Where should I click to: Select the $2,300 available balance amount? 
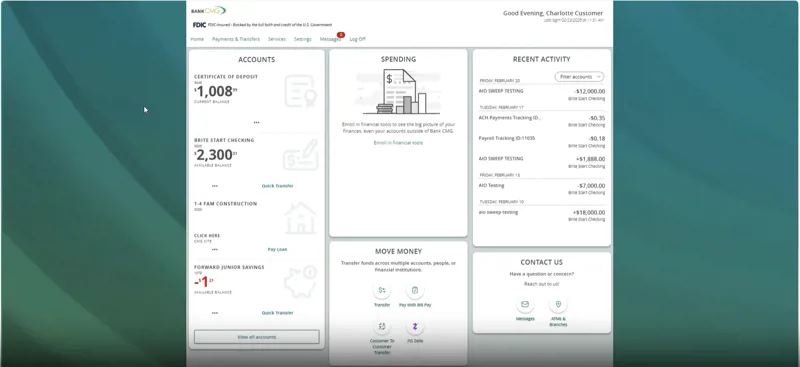216,155
